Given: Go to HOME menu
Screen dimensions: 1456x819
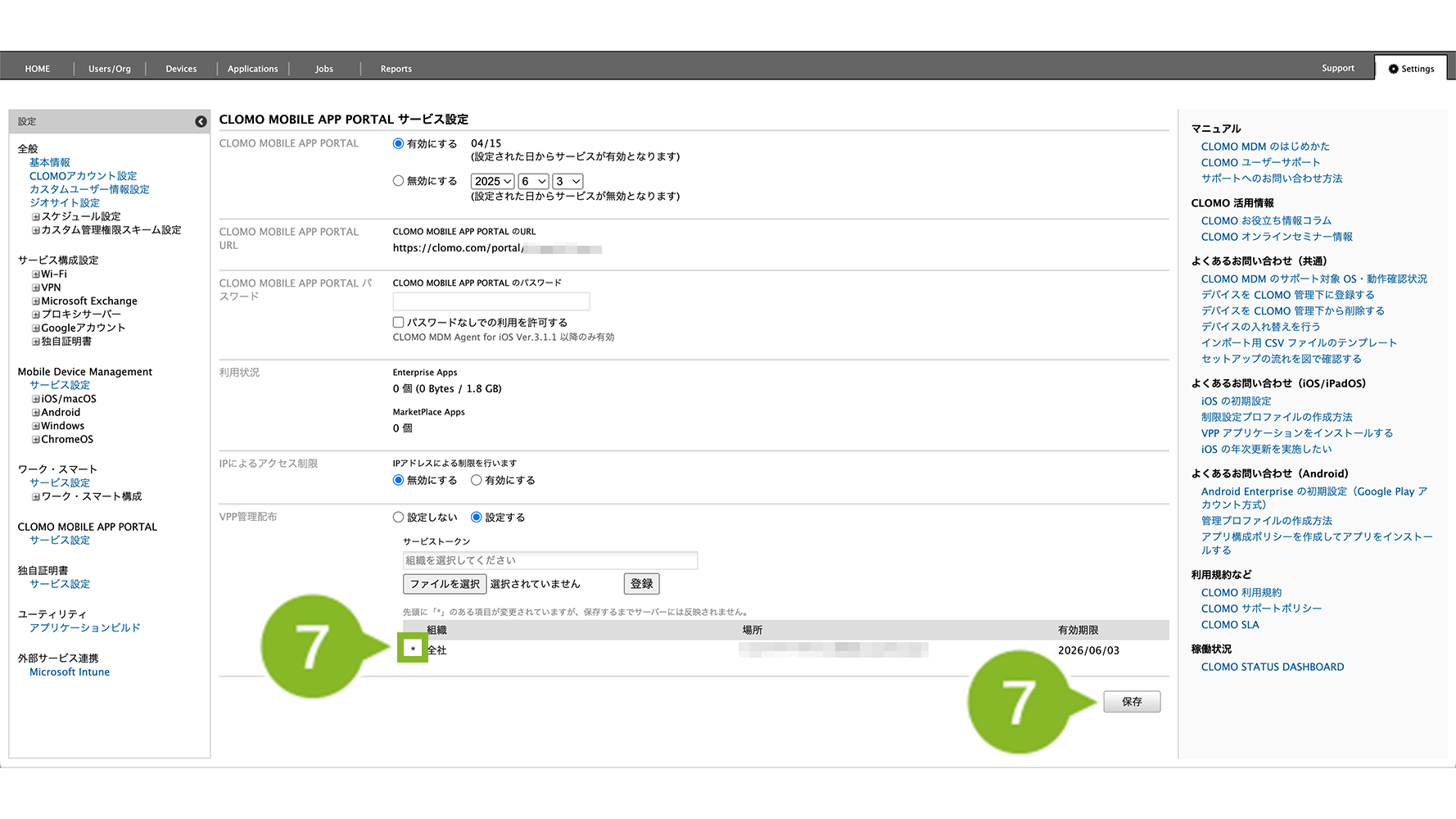Looking at the screenshot, I should pos(38,69).
